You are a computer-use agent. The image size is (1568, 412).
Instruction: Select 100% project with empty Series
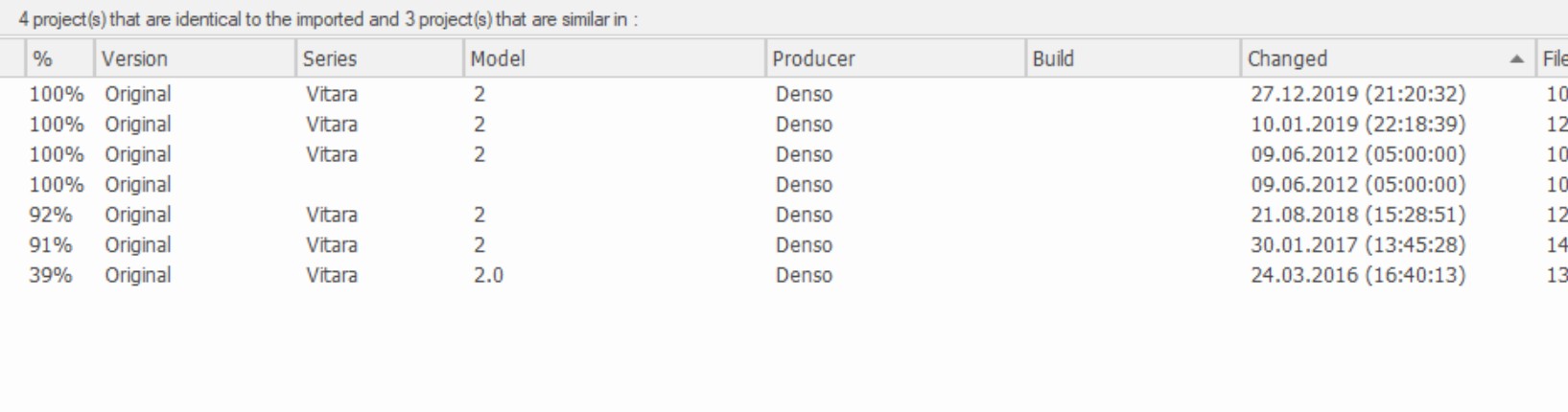click(x=138, y=185)
